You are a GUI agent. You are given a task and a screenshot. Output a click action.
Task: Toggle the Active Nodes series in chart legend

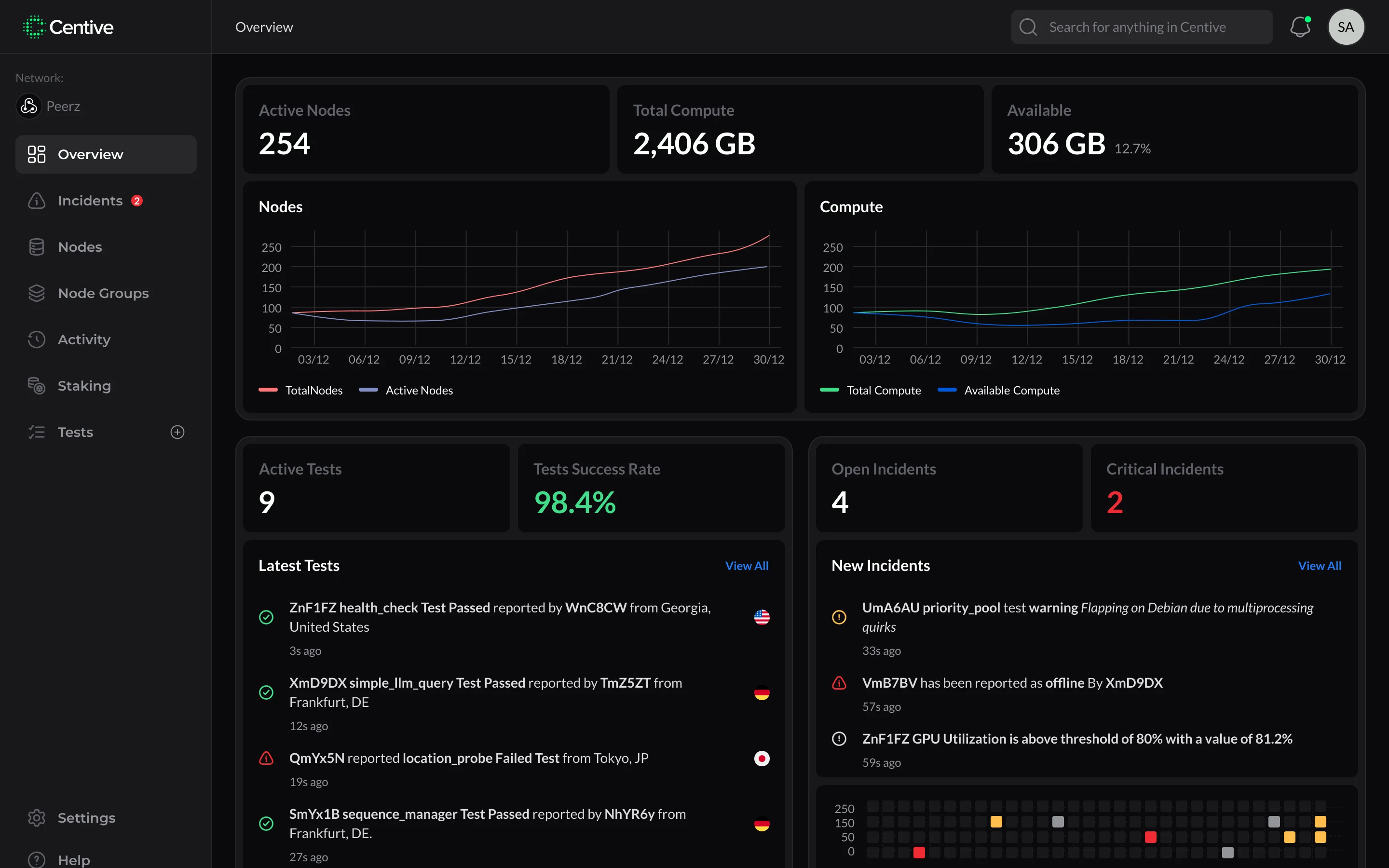pyautogui.click(x=406, y=391)
